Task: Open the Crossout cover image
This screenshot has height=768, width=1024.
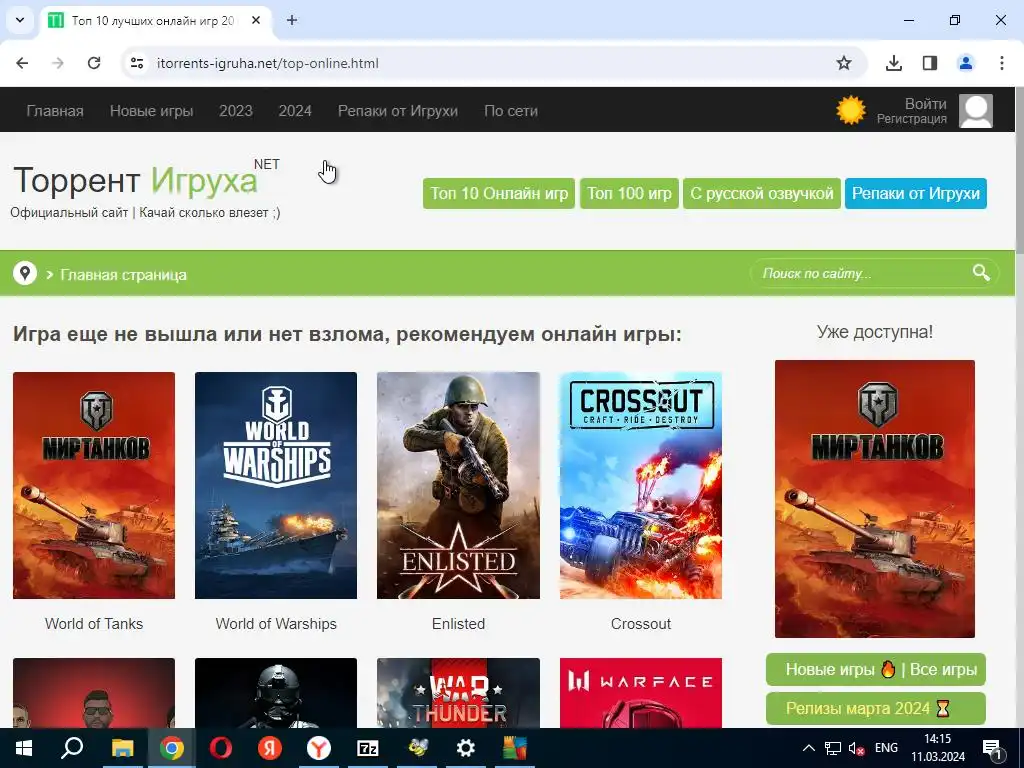Action: (641, 485)
